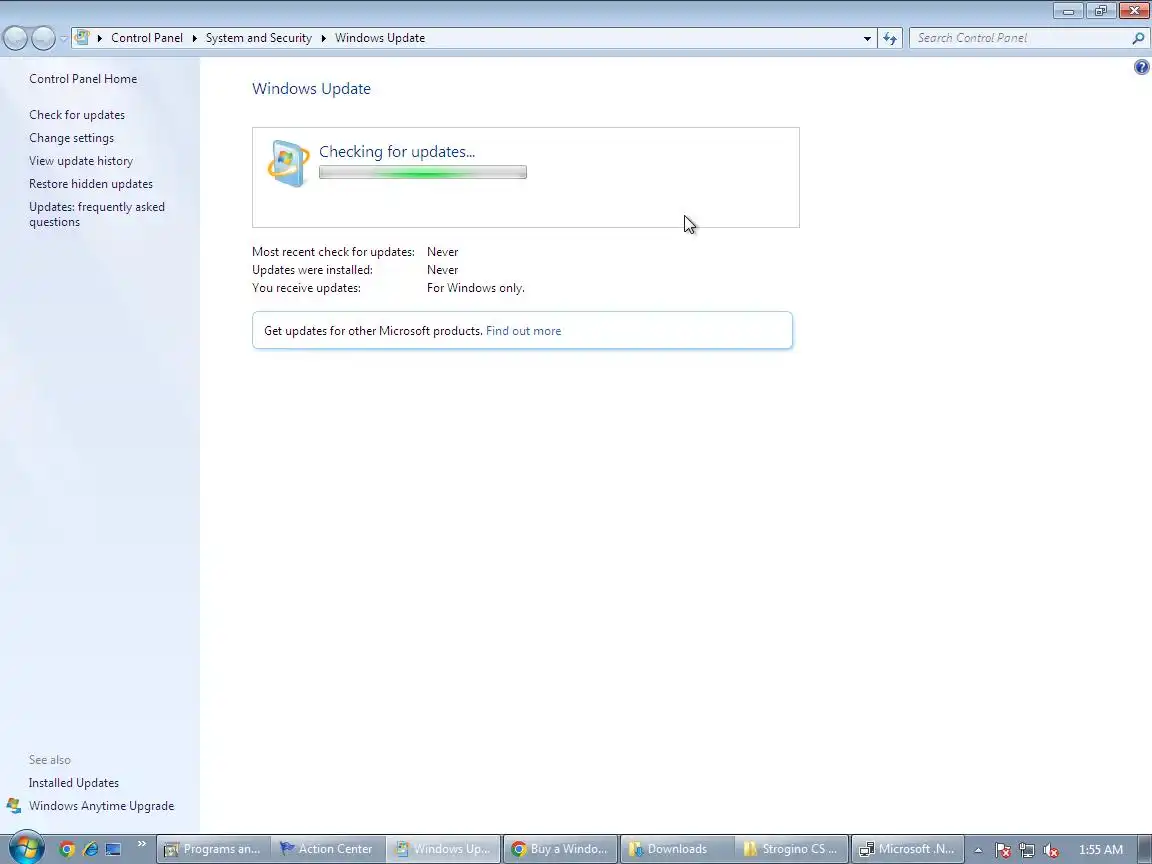Click the muted volume tray icon
Viewport: 1152px width, 864px height.
(x=1051, y=850)
